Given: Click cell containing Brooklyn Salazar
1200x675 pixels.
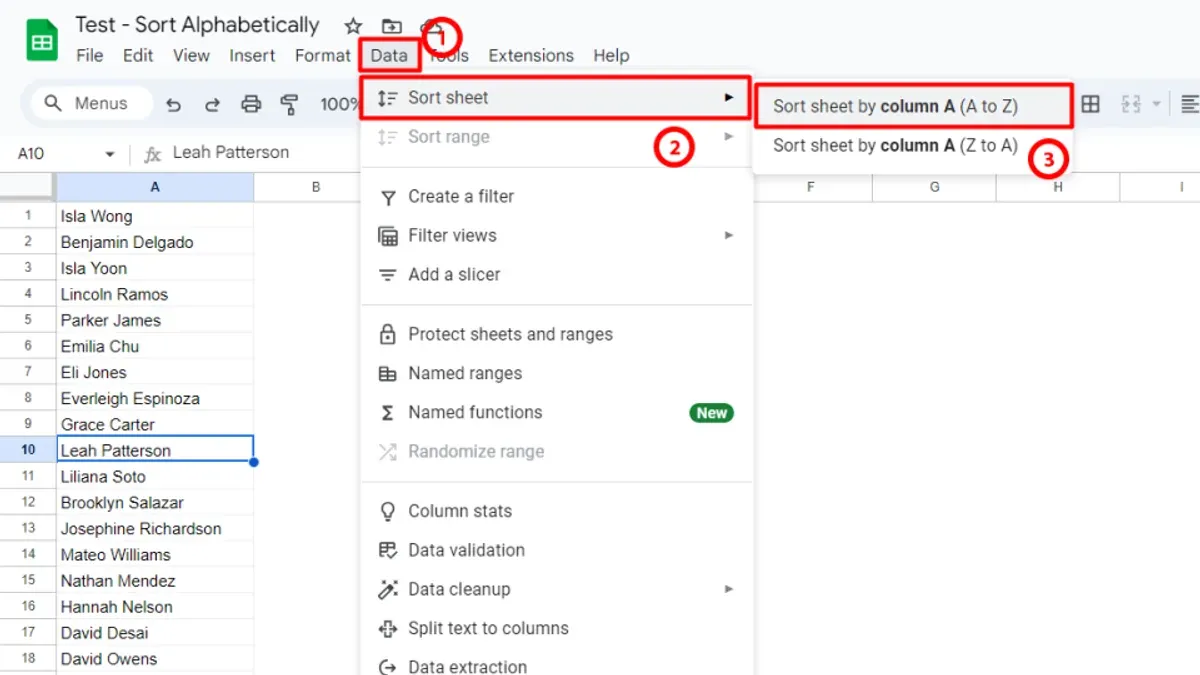Looking at the screenshot, I should click(155, 503).
